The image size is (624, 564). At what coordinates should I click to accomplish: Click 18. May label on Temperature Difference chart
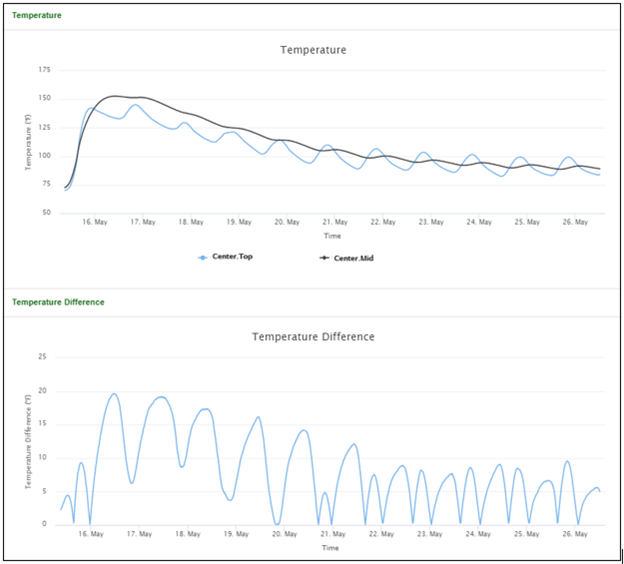188,534
